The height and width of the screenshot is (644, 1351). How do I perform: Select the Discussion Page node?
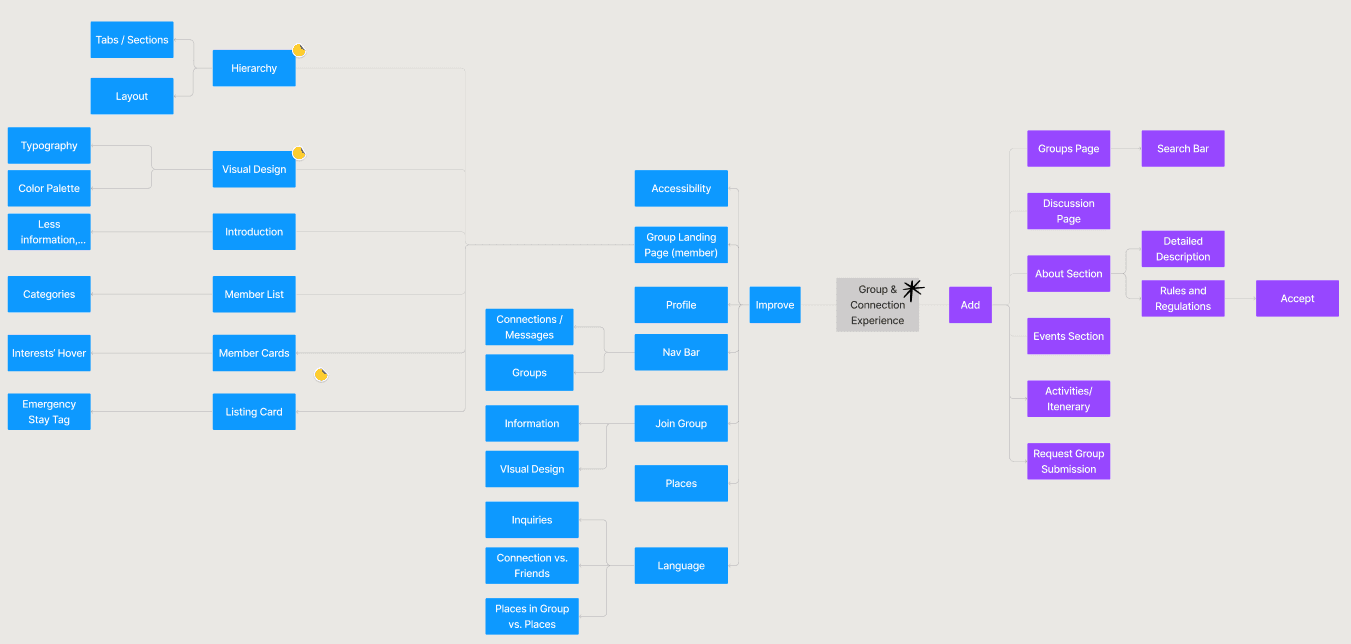pos(1068,211)
